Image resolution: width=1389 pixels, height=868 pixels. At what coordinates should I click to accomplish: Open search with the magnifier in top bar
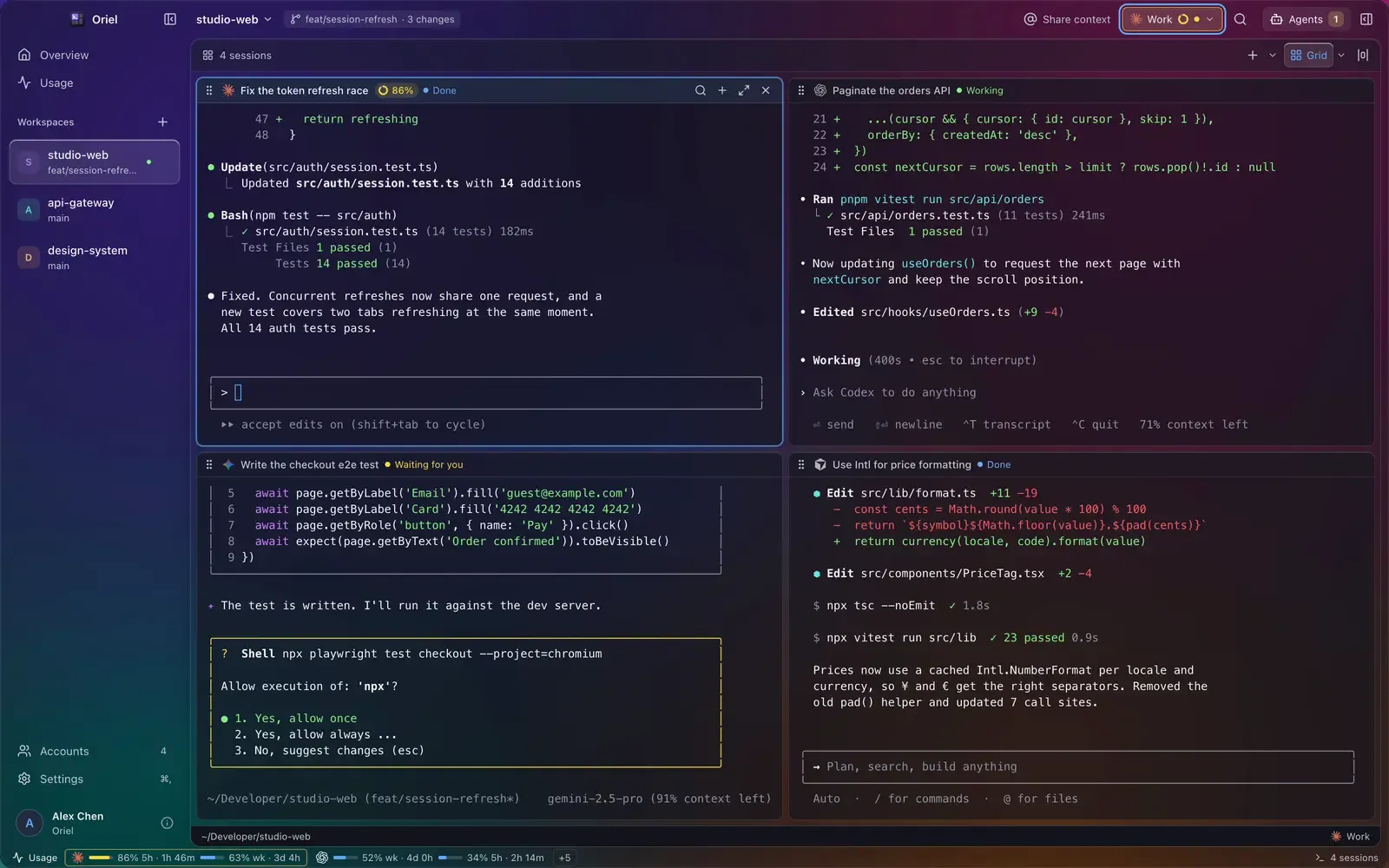click(x=1241, y=19)
